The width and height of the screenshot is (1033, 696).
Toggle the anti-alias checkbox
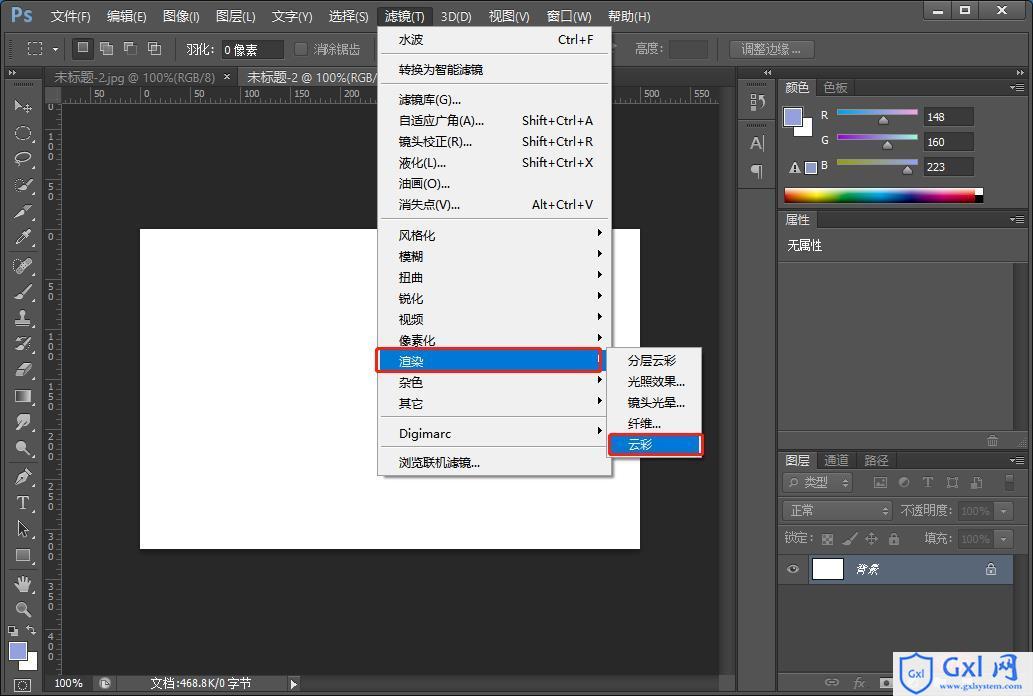pos(301,49)
